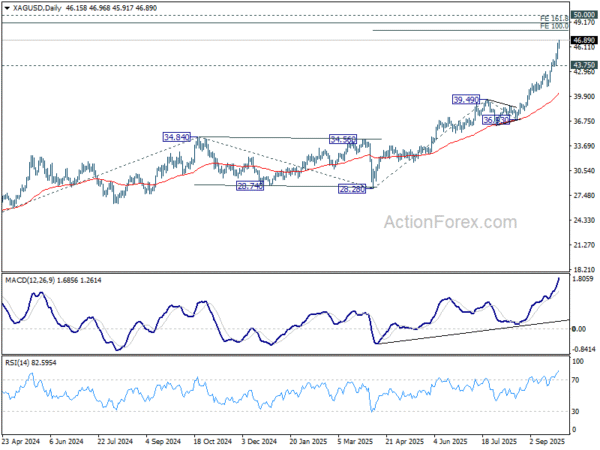Click the 18 Oct 2024 date marker
This screenshot has height=450, width=600.
[213, 441]
